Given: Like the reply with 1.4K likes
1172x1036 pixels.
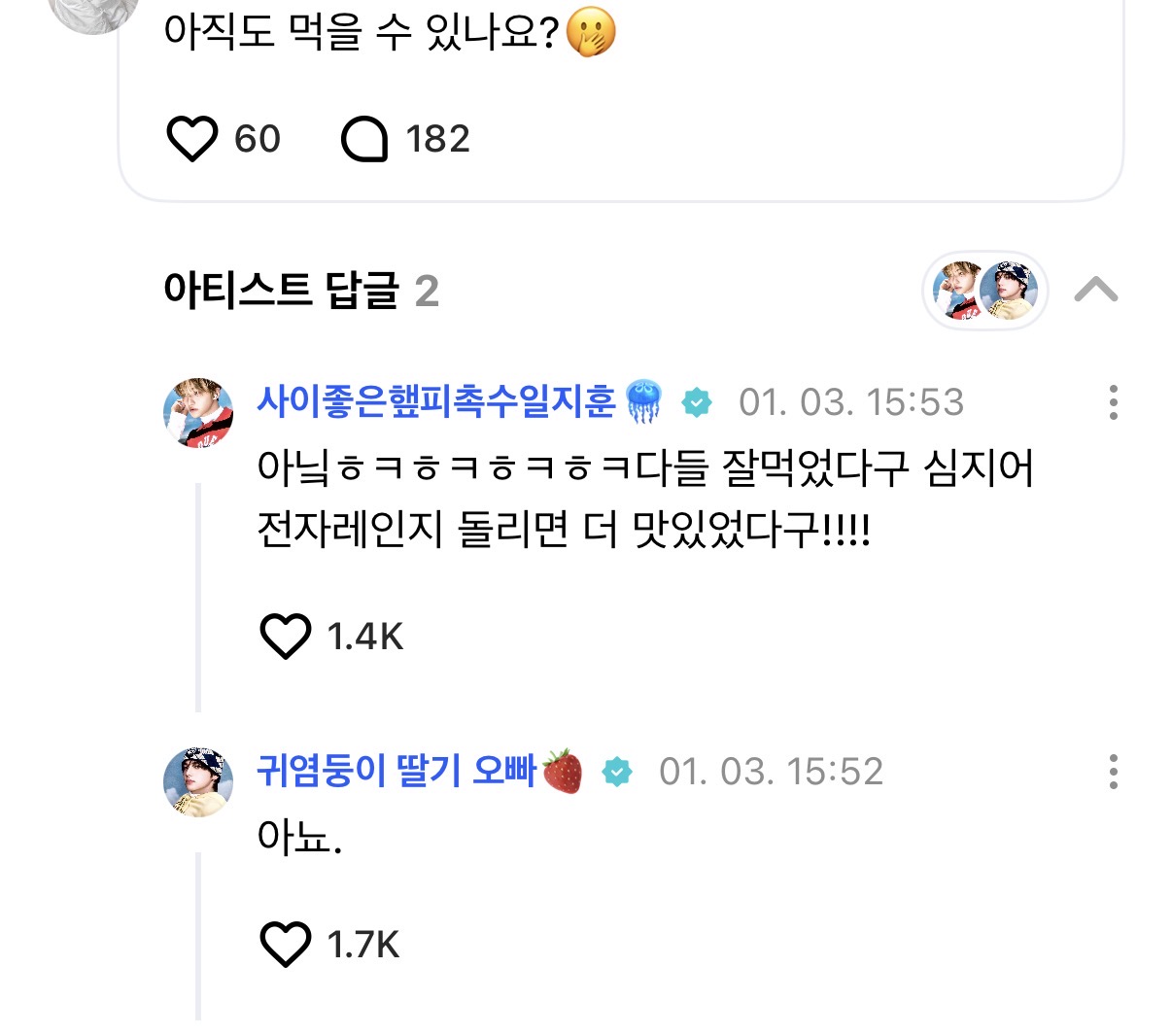Looking at the screenshot, I should (x=286, y=637).
